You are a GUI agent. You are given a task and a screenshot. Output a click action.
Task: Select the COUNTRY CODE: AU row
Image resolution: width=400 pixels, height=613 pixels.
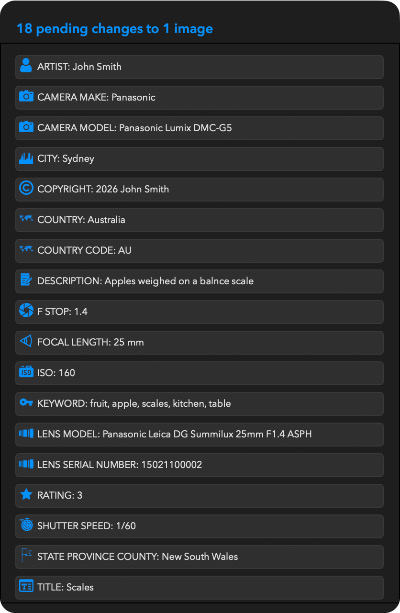199,251
